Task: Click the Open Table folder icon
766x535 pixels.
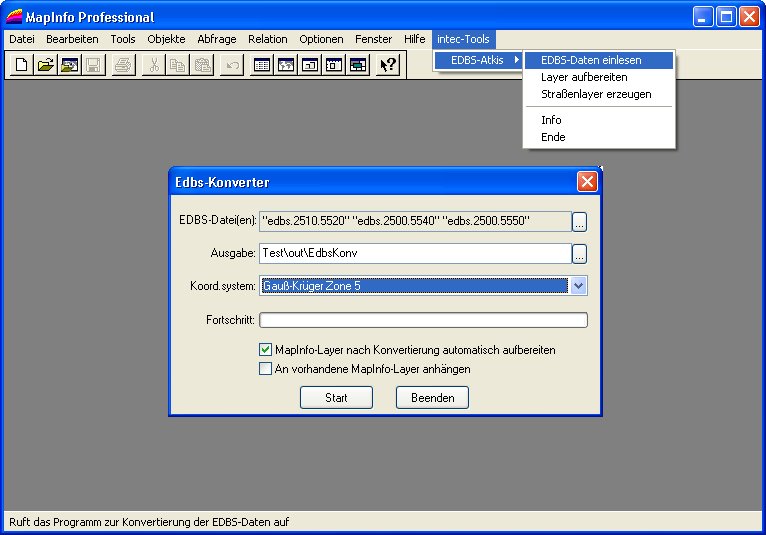Action: 45,64
